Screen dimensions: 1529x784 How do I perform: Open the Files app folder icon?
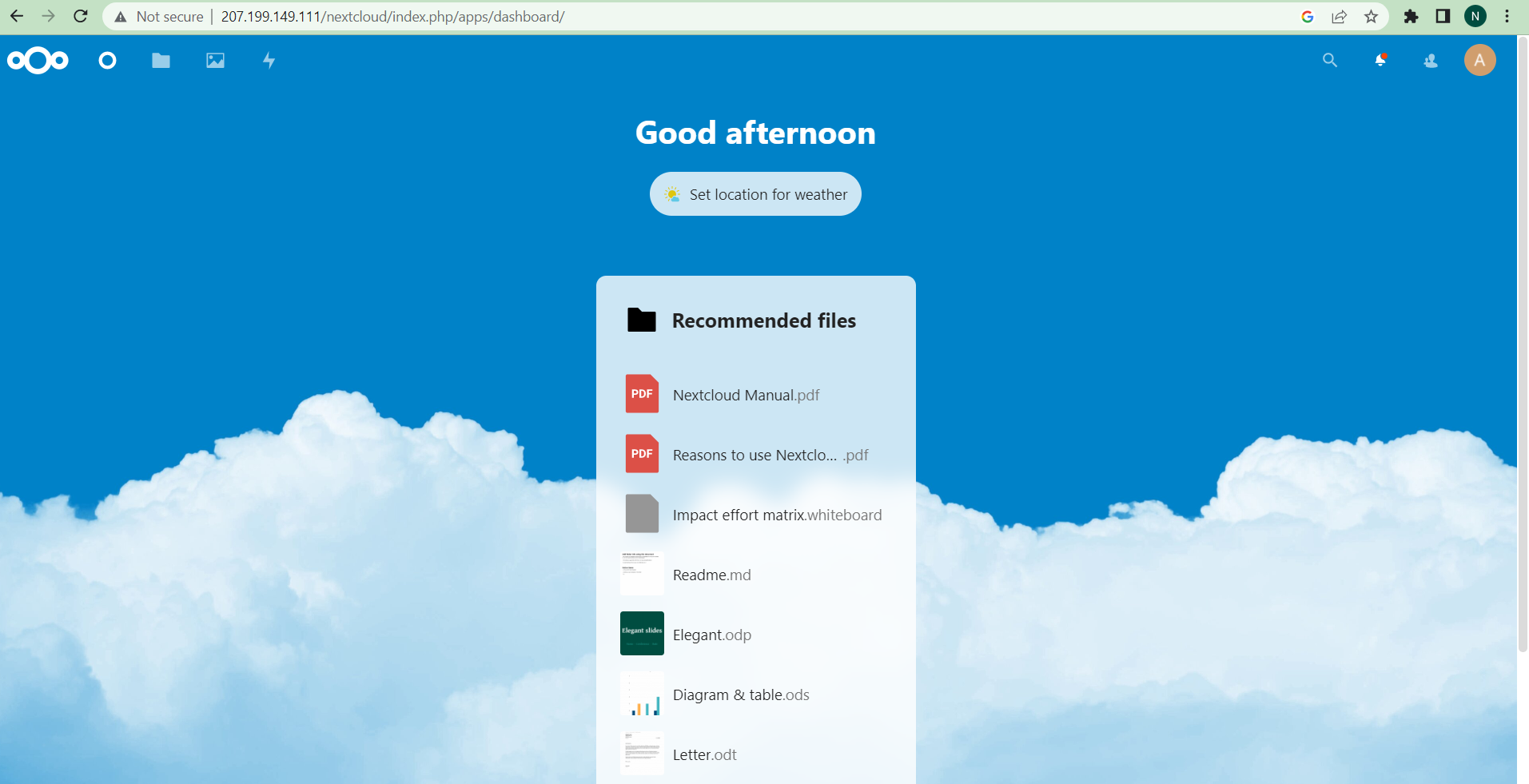pyautogui.click(x=161, y=60)
